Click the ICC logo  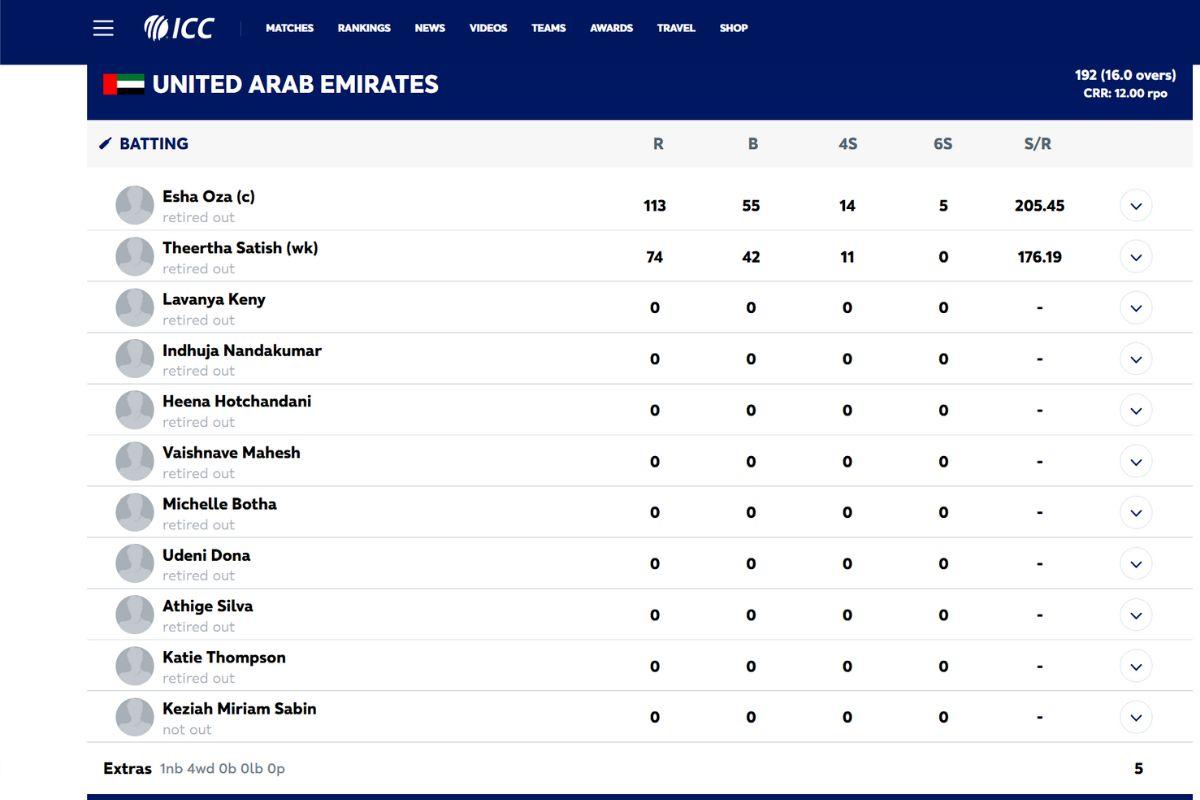point(180,27)
